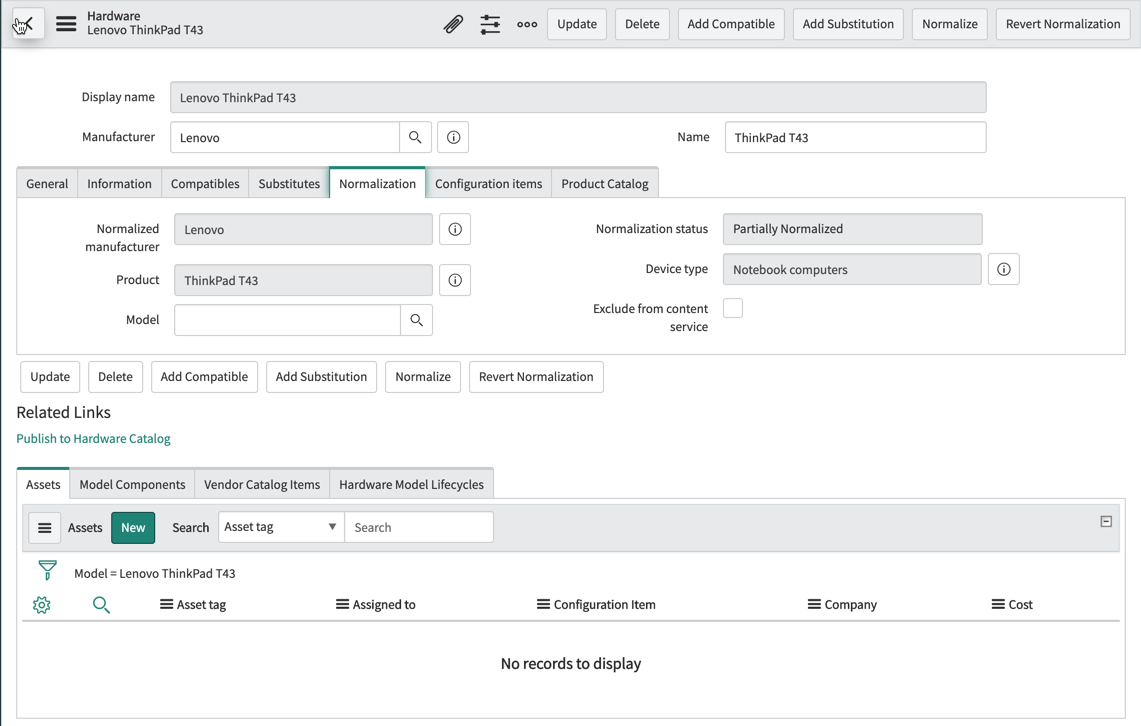Select the Normalization tab
Screen dimensions: 1141x726
377,183
